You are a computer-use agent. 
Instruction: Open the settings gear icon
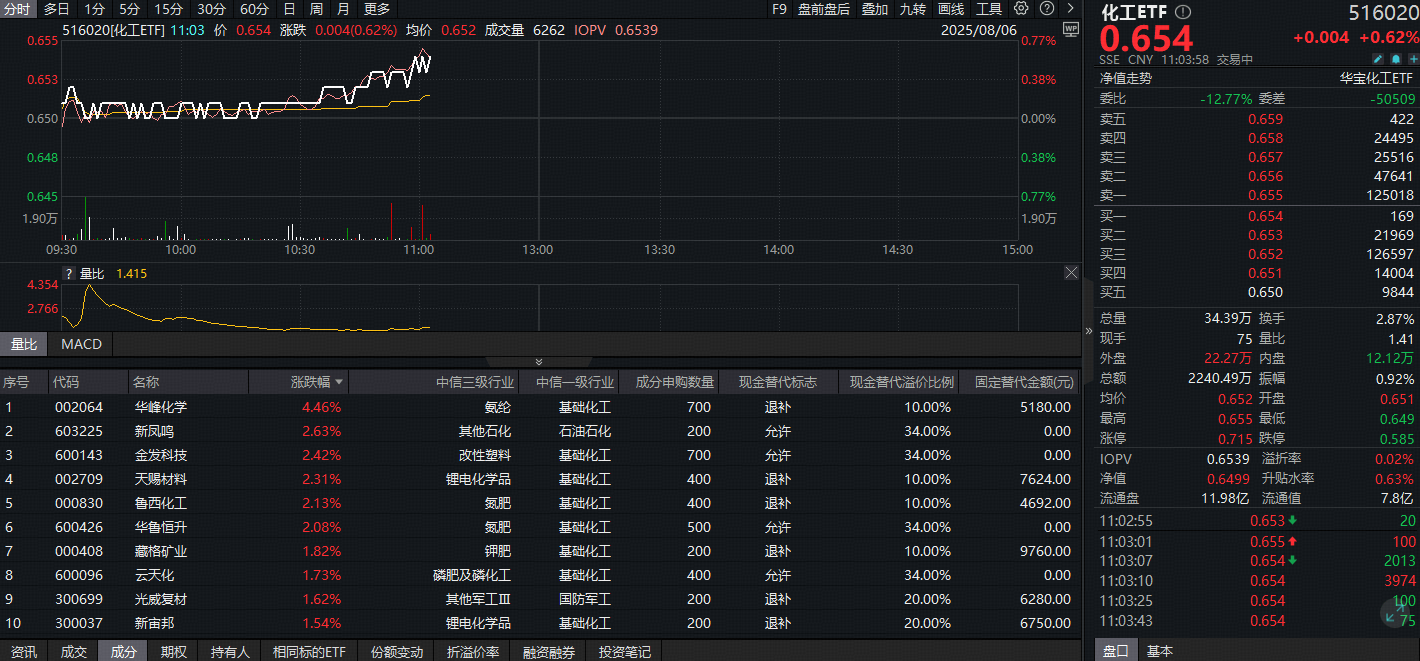click(x=1020, y=9)
